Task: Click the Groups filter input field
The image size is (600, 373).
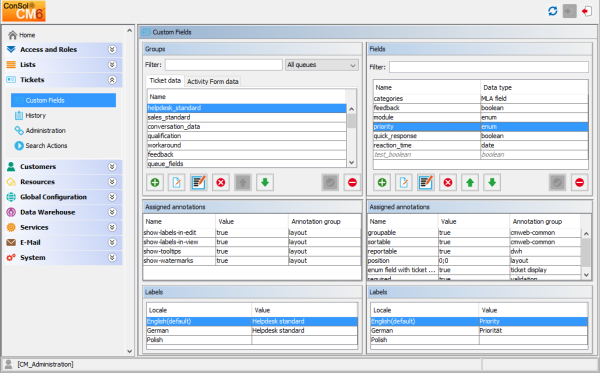Action: 224,65
